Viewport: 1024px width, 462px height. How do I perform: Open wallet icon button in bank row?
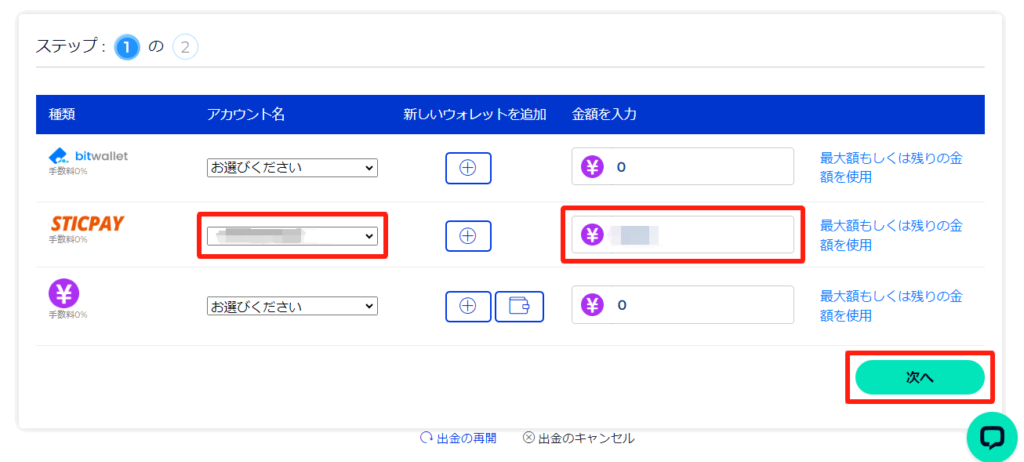point(519,306)
